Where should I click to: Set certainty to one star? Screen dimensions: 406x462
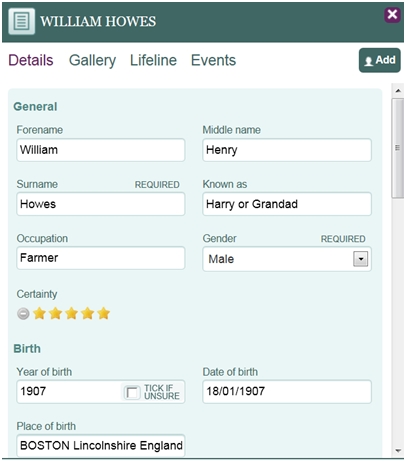(x=40, y=313)
